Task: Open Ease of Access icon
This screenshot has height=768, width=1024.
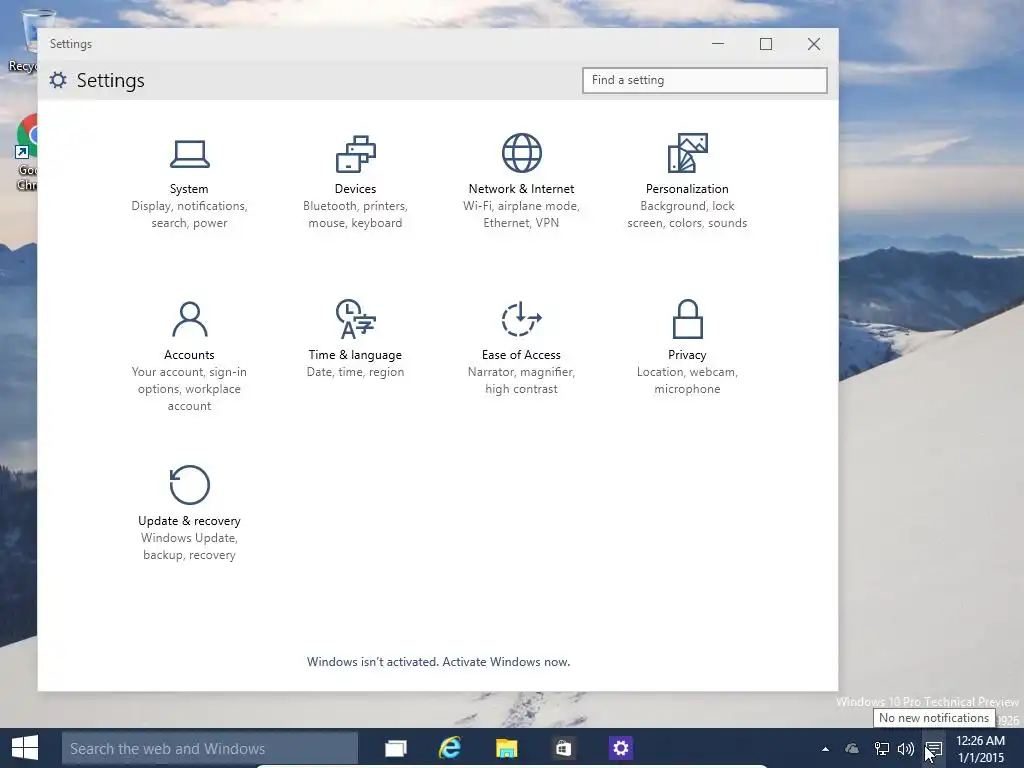Action: coord(521,319)
